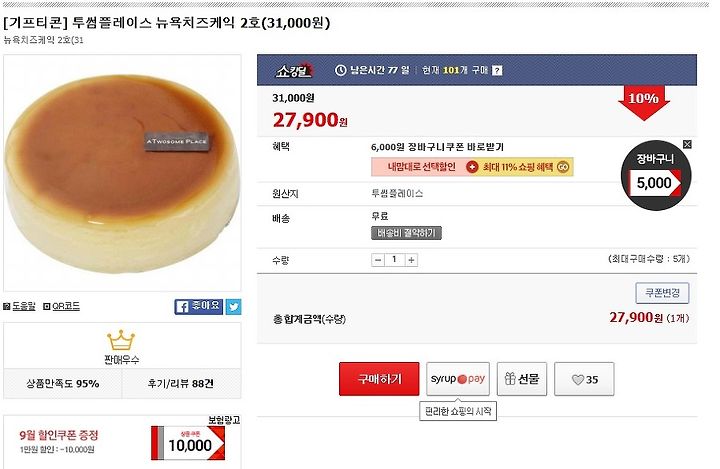Image resolution: width=720 pixels, height=469 pixels.
Task: Click the quantity input field
Action: coord(394,260)
